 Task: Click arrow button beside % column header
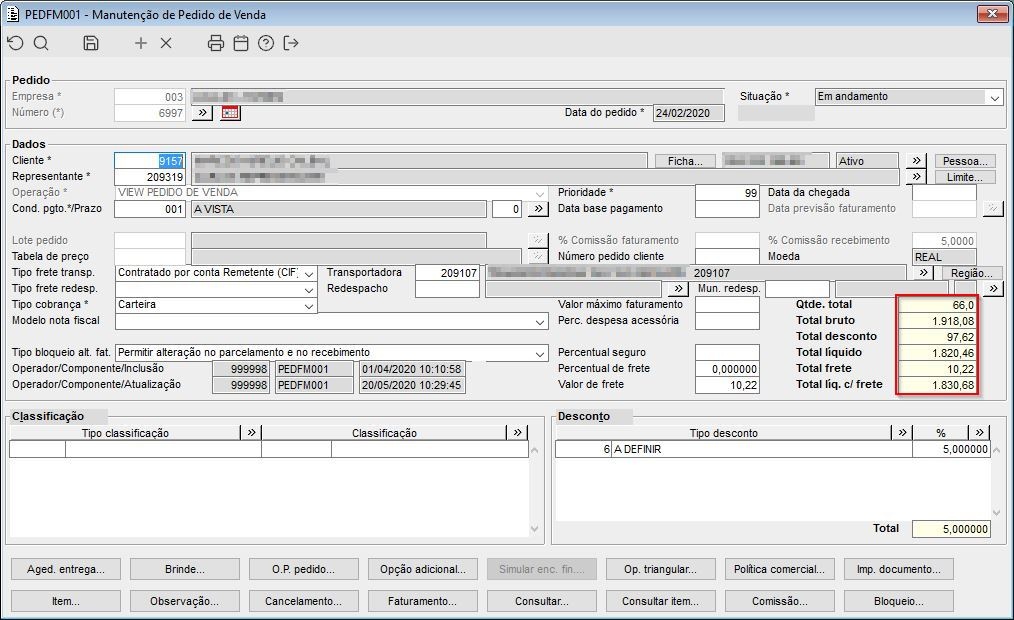979,433
